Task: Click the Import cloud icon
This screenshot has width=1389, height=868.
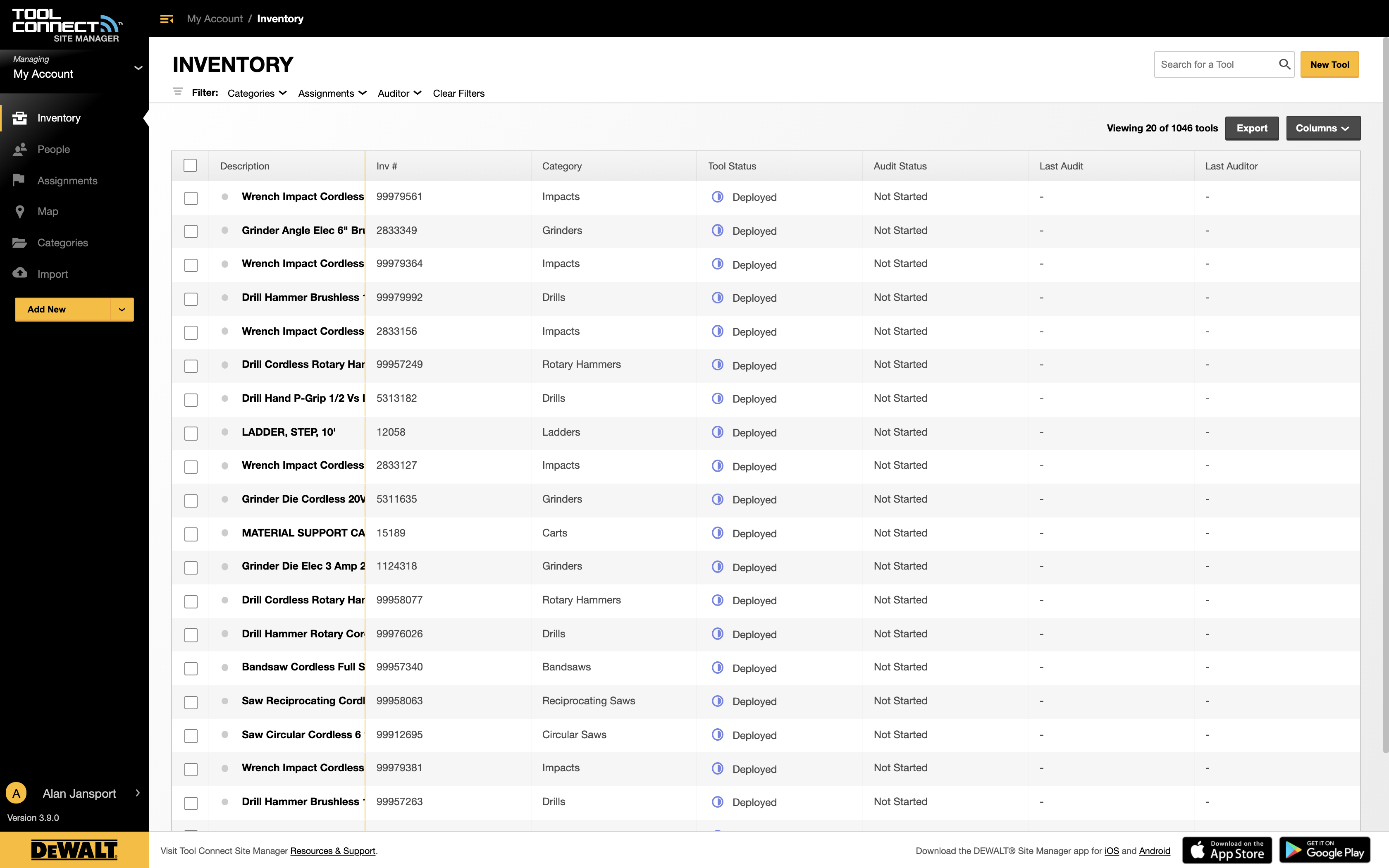Action: click(20, 273)
